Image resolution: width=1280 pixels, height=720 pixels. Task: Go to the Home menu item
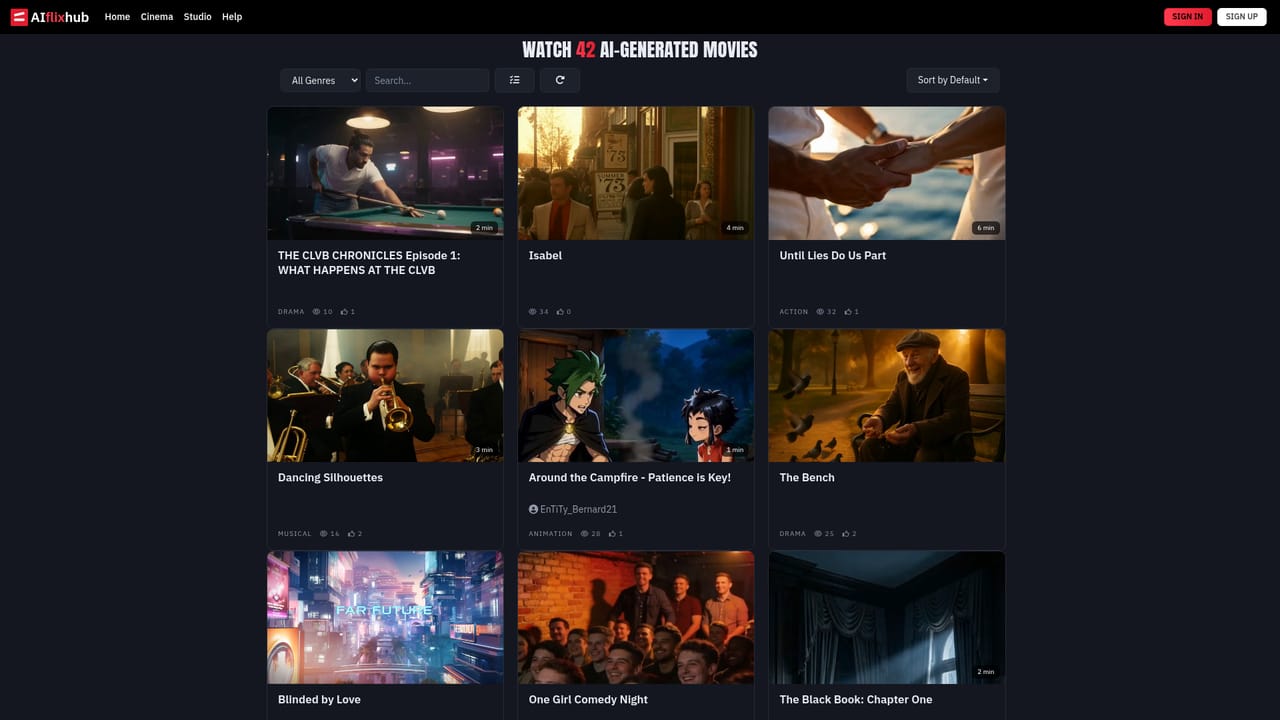tap(117, 17)
